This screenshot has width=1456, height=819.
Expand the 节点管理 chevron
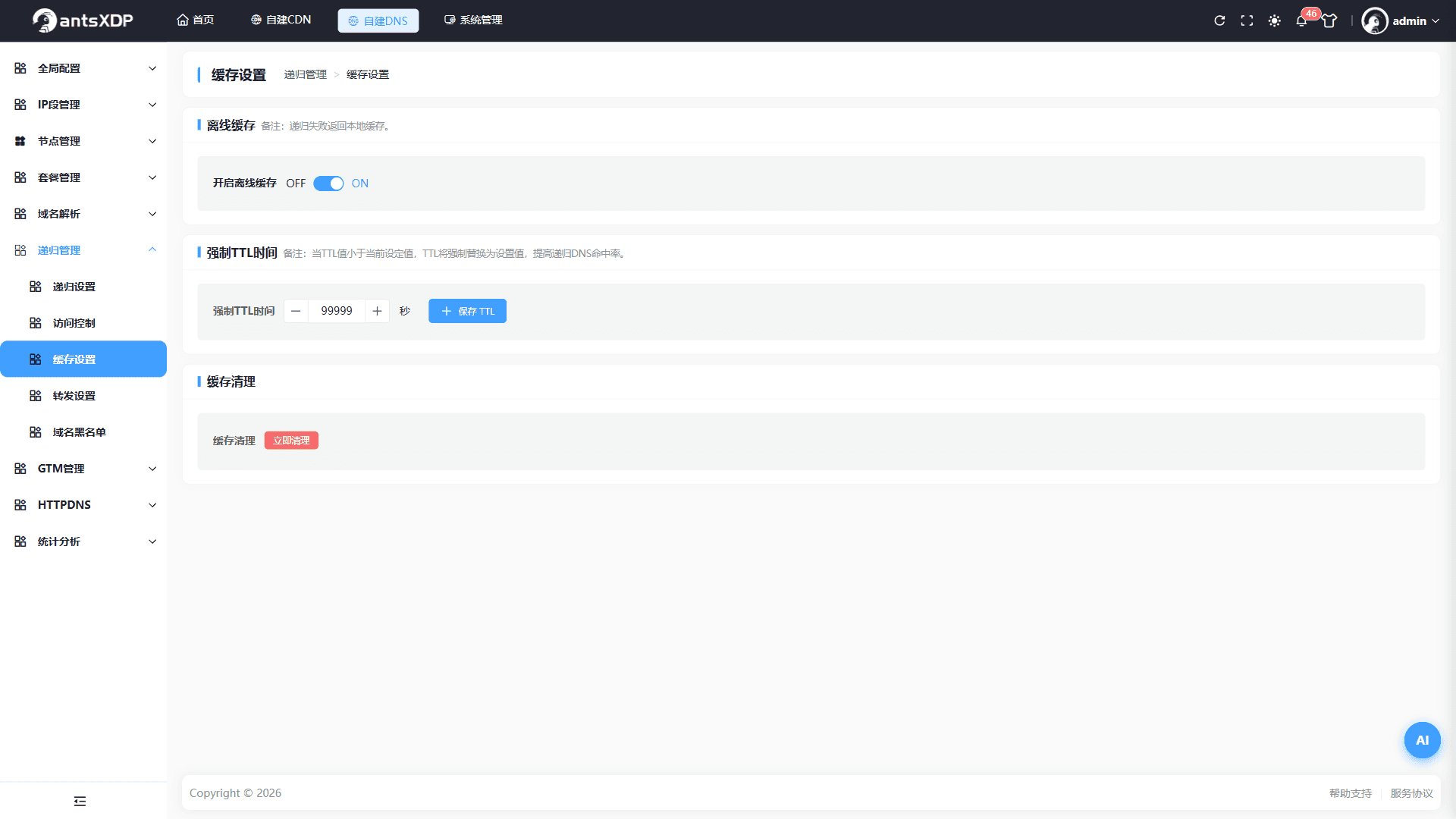point(152,141)
